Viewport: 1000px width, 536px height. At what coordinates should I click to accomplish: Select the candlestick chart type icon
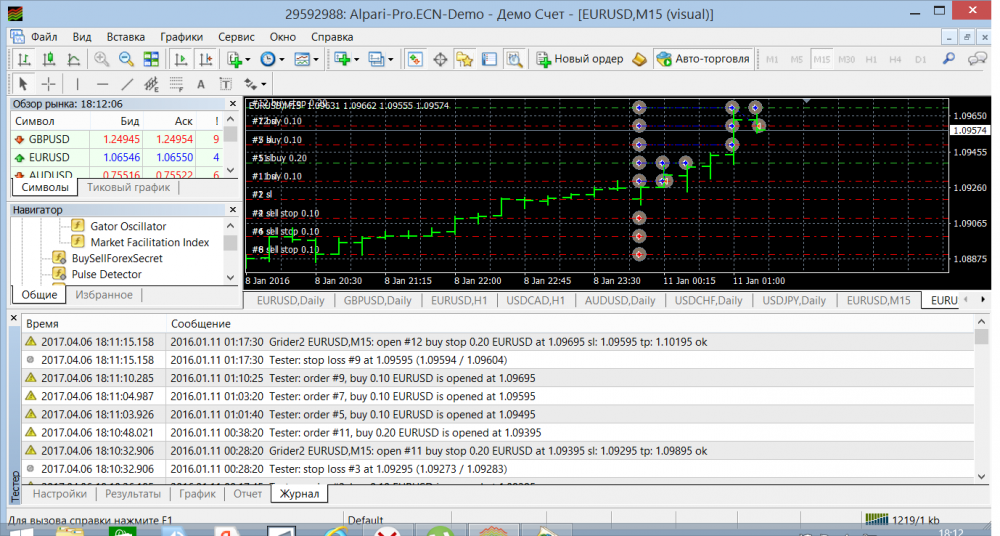pos(48,59)
